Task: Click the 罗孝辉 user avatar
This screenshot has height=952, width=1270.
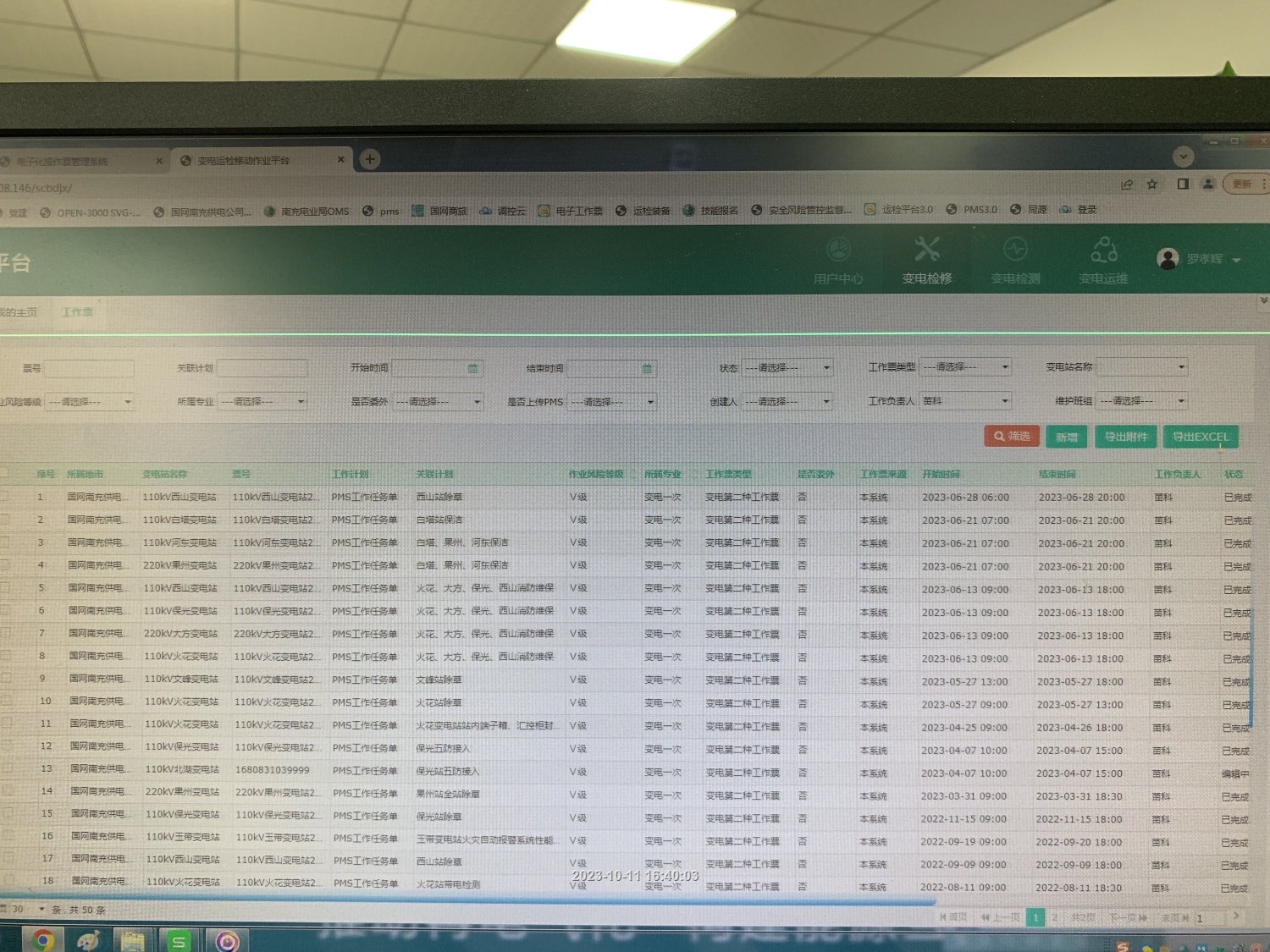Action: [1168, 259]
